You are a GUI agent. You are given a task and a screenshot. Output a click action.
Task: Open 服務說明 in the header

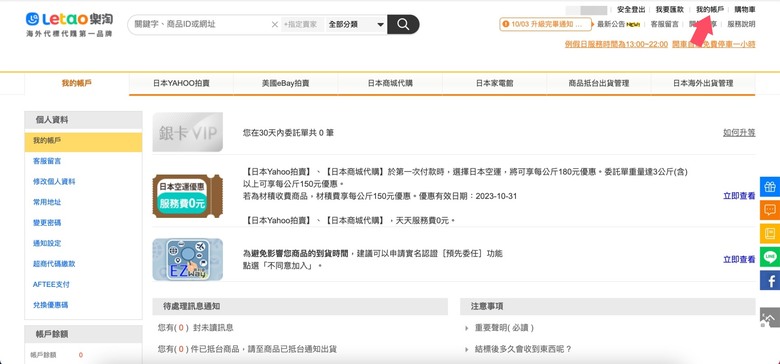[x=741, y=24]
